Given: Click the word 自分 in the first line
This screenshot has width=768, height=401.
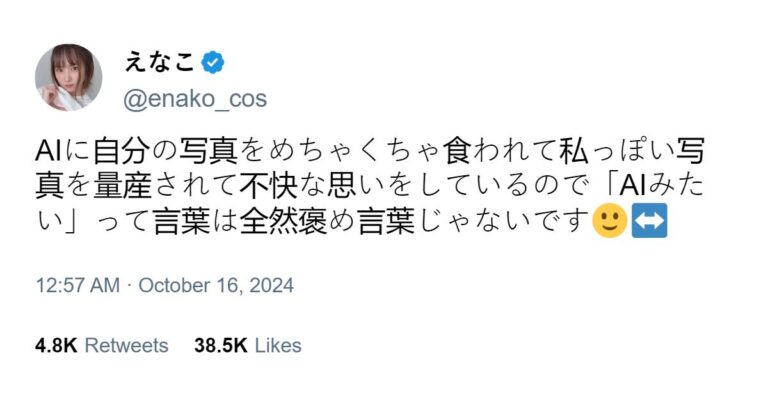Looking at the screenshot, I should [x=121, y=150].
